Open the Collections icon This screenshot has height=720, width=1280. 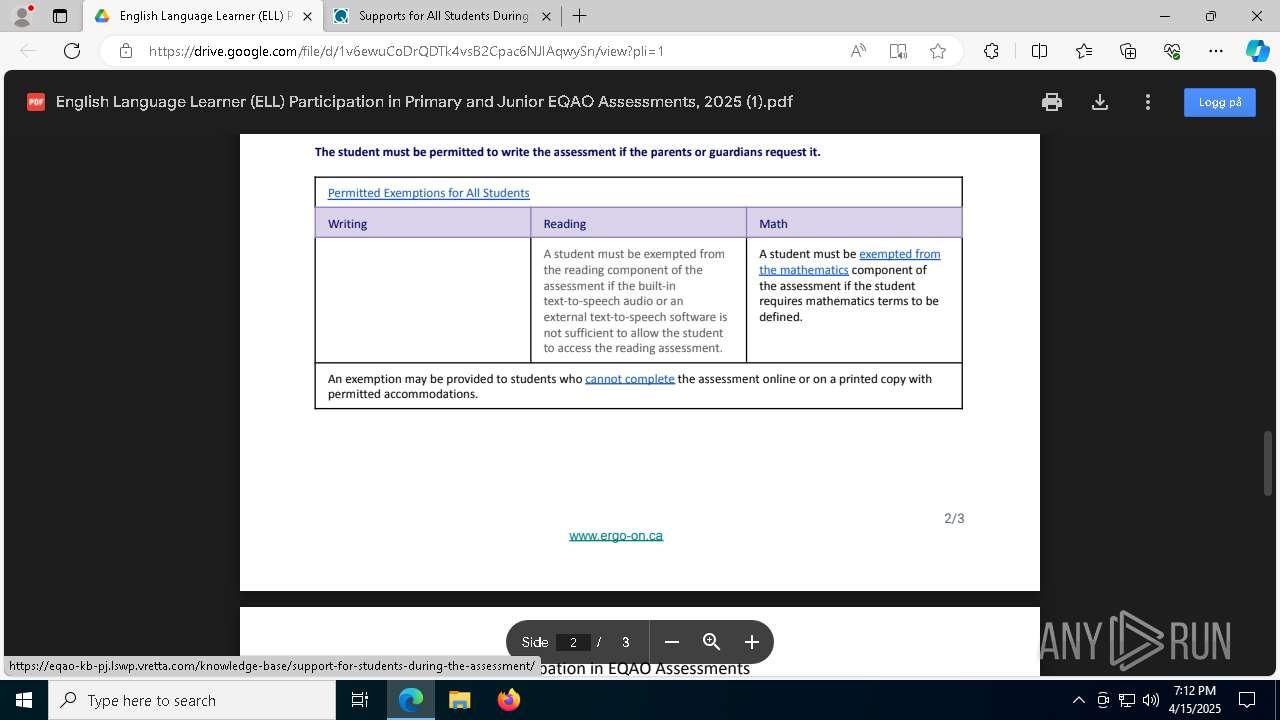pyautogui.click(x=1128, y=51)
